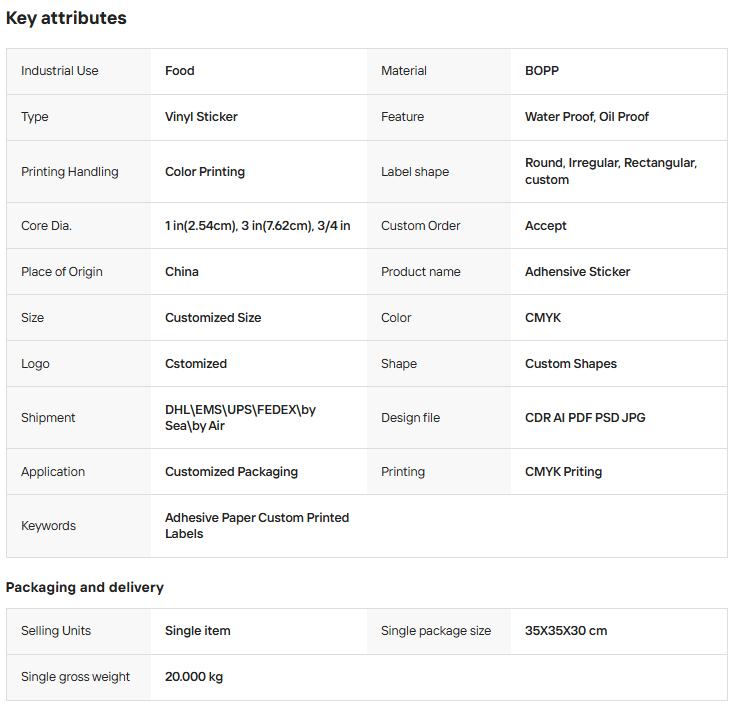Click the Customized Packaging application value
The height and width of the screenshot is (709, 738).
(231, 472)
